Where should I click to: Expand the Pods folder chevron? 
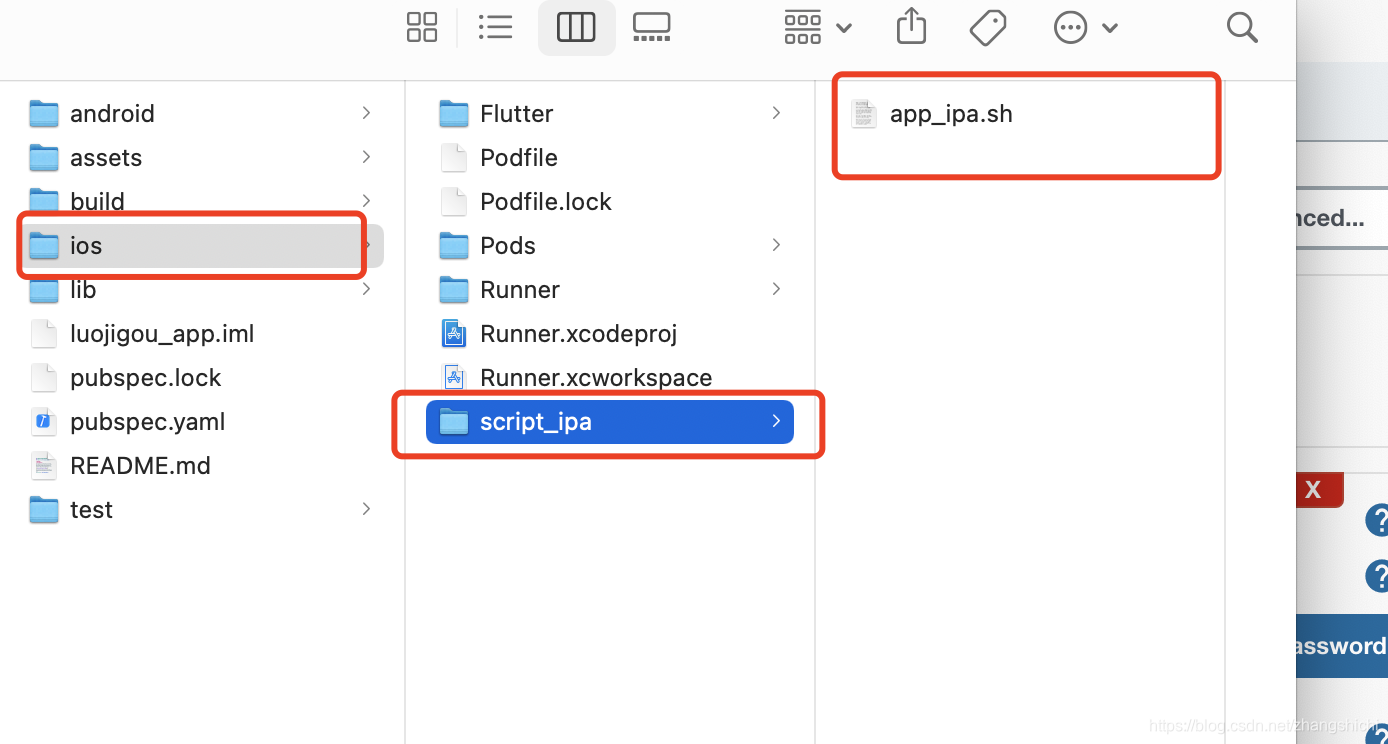(x=776, y=245)
